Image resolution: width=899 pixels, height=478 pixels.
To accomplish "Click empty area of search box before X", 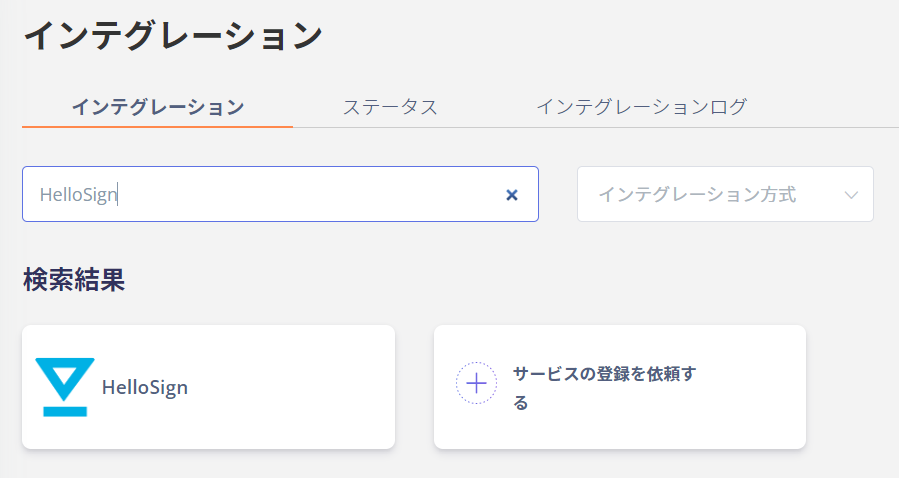I will [310, 195].
